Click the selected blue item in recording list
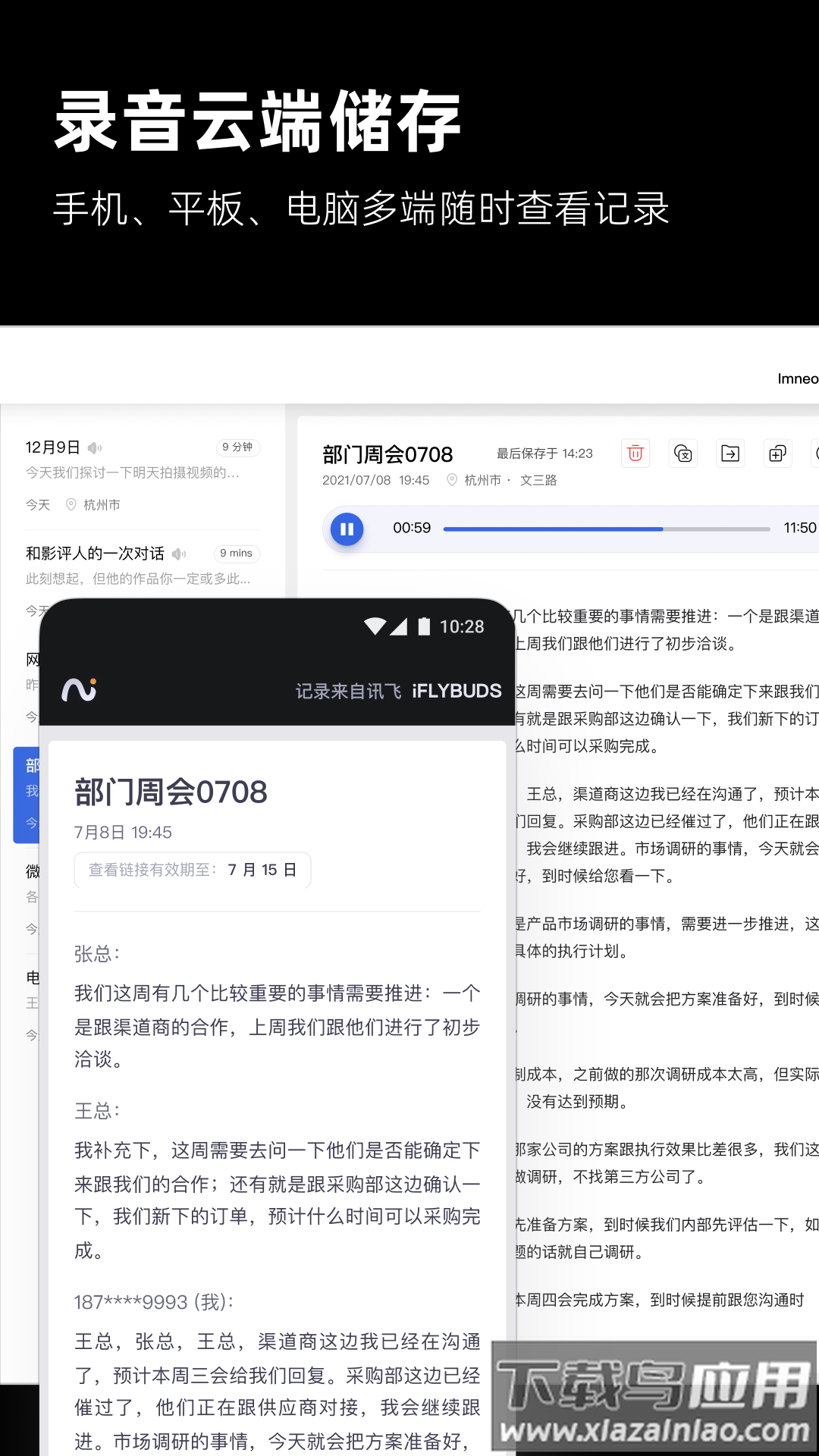The width and height of the screenshot is (819, 1456). pyautogui.click(x=27, y=795)
